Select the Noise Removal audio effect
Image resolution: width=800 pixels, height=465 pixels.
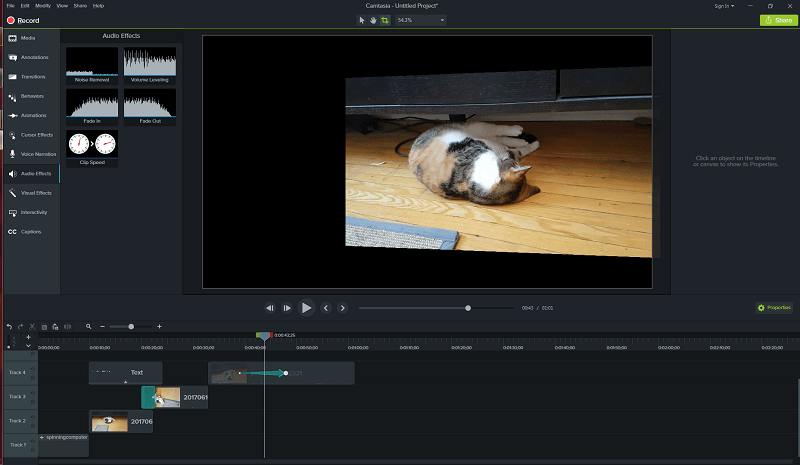(x=92, y=65)
